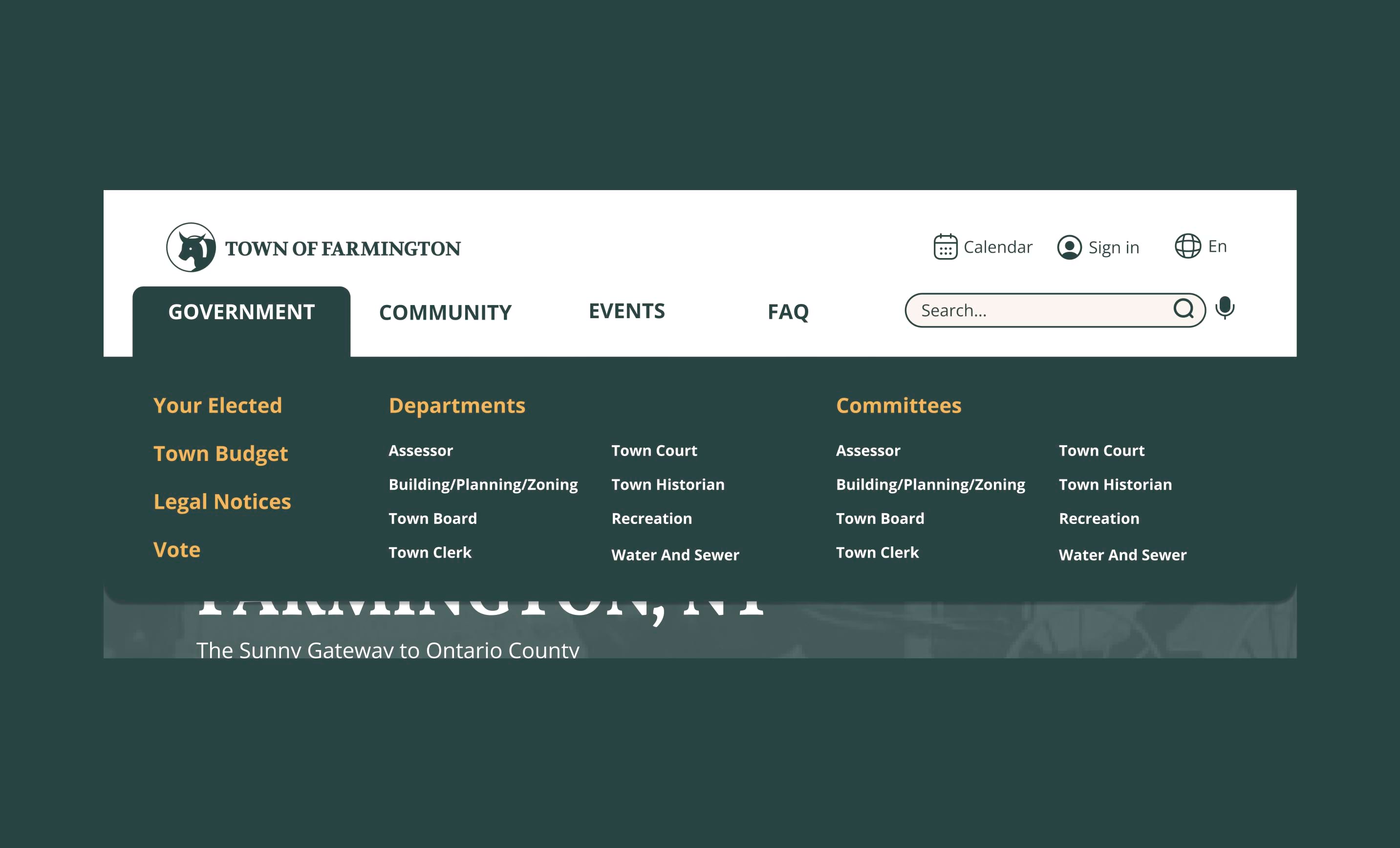Open Recreation under Departments
Screen dimensions: 1400x848
tap(652, 519)
